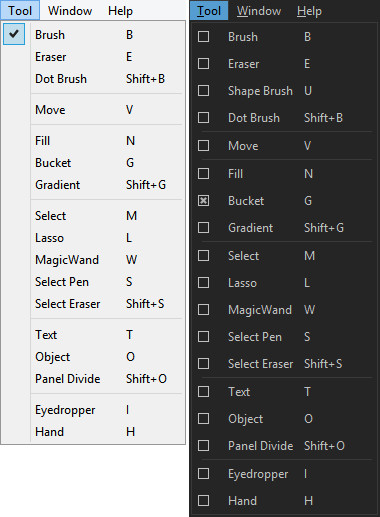Select Hand in the dark Tool menu
The width and height of the screenshot is (380, 517).
(x=283, y=501)
